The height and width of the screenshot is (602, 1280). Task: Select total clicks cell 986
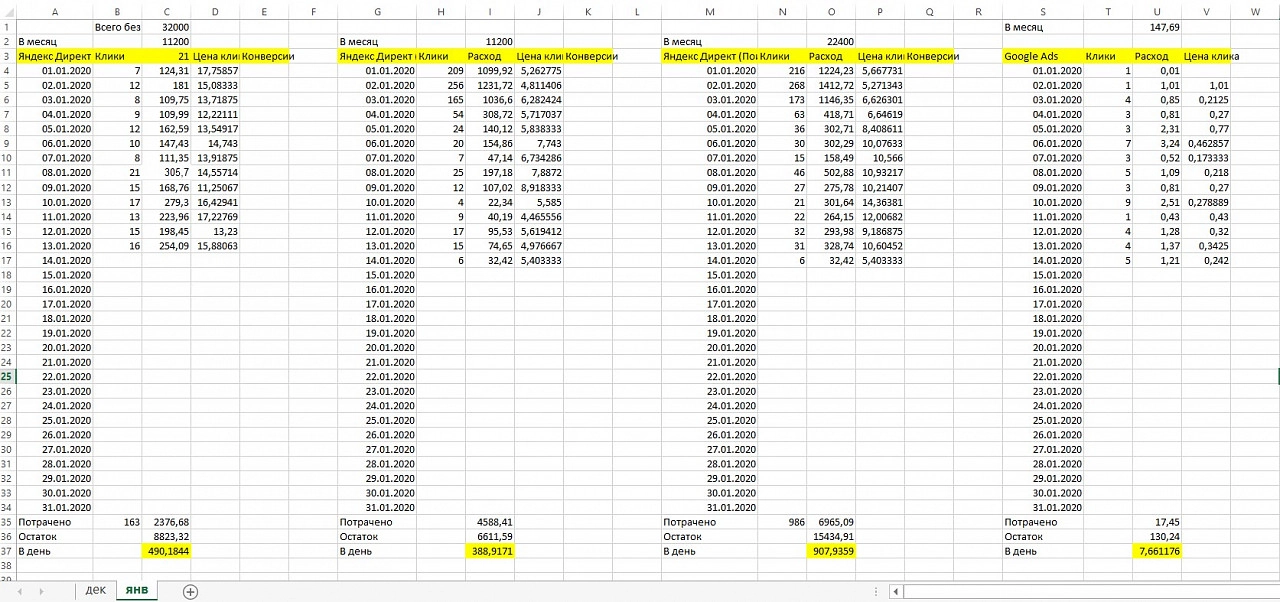click(x=783, y=522)
